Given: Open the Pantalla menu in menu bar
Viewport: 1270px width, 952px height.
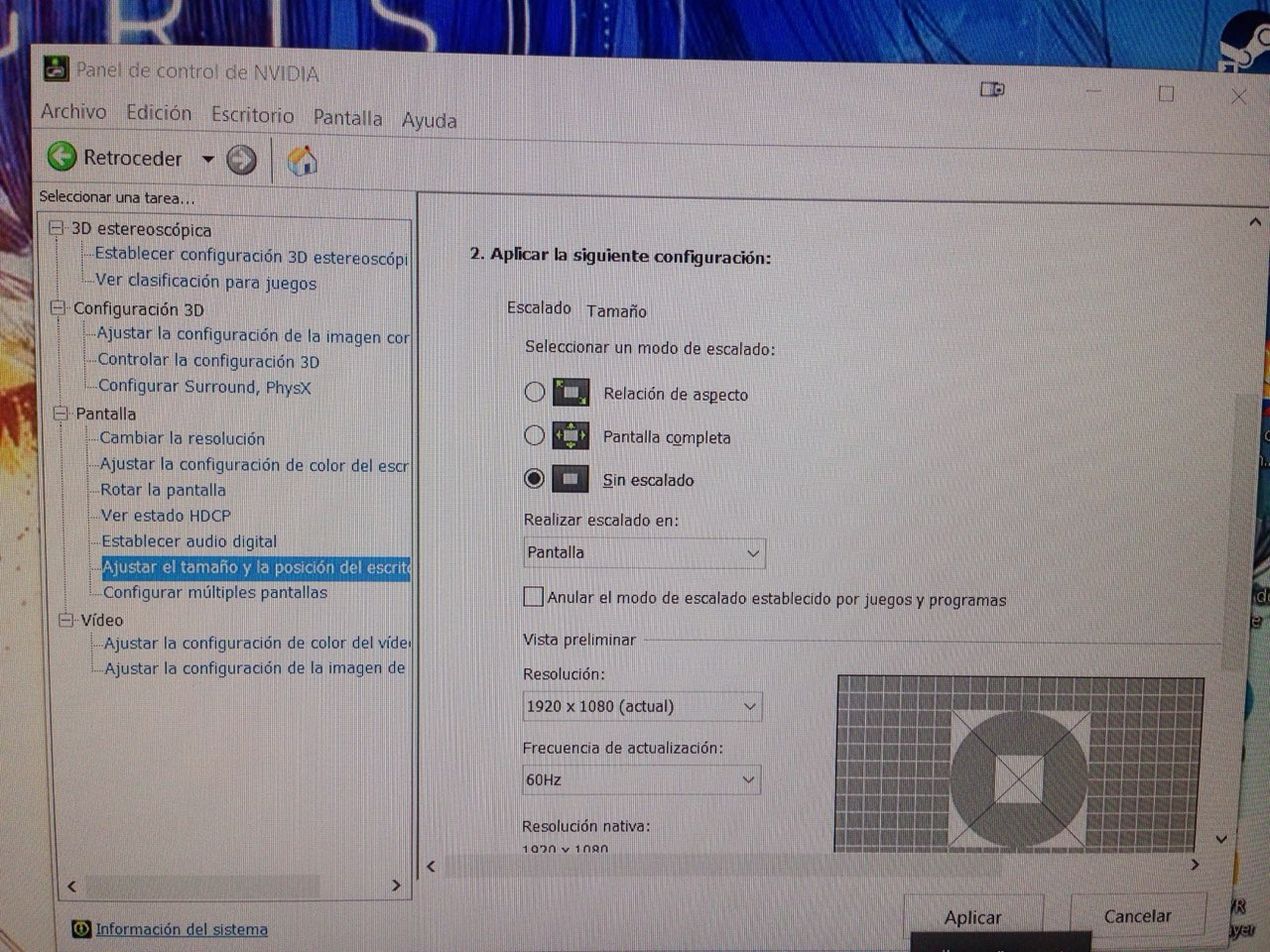Looking at the screenshot, I should [x=347, y=118].
